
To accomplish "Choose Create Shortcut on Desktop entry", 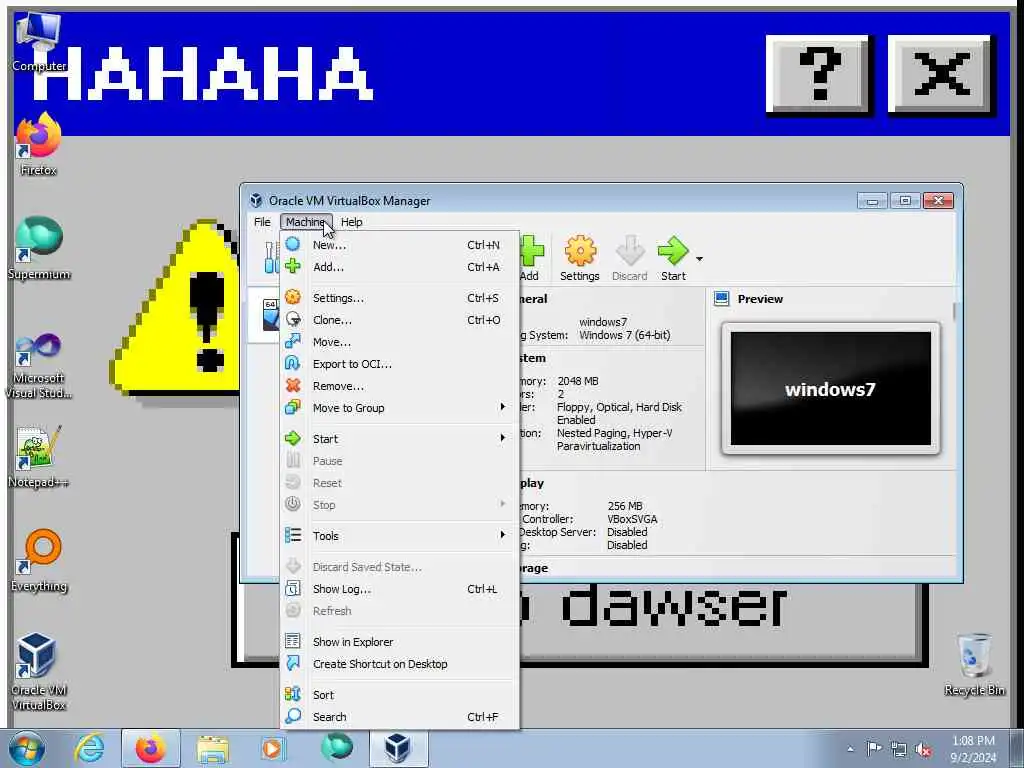I will click(x=400, y=664).
